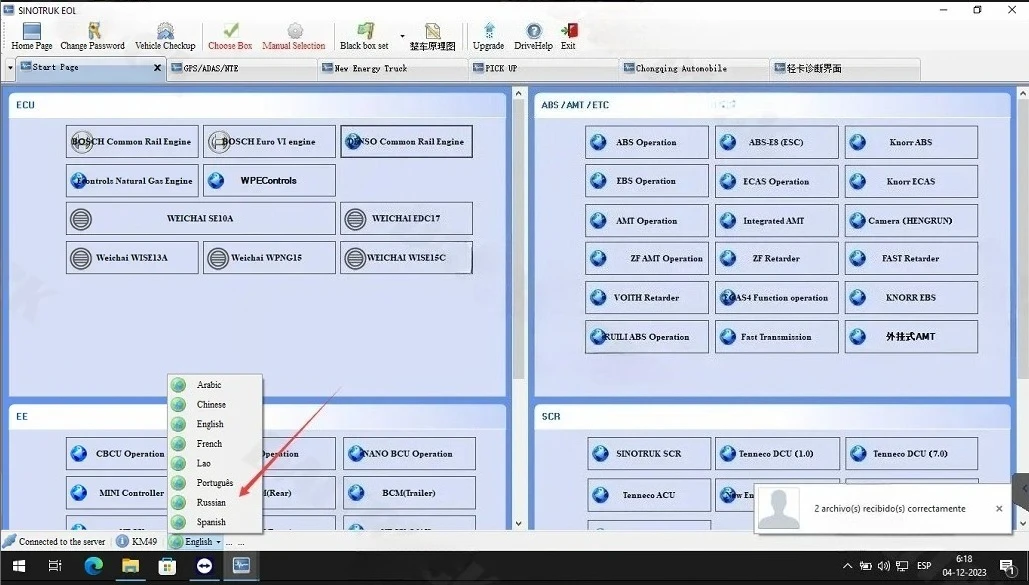Click the ABS Operation globe icon
Viewport: 1029px width, 585px height.
point(598,142)
